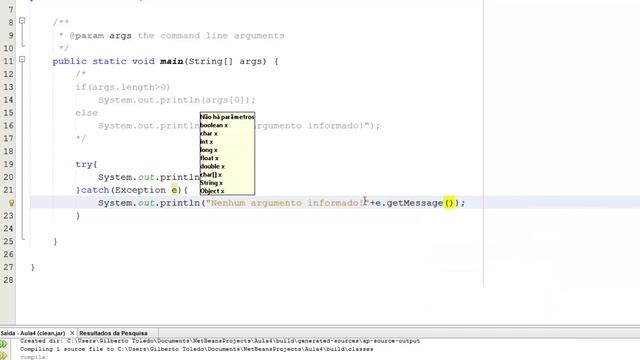The width and height of the screenshot is (640, 360).
Task: Select 'String x' in the parameter tooltip
Action: [211, 182]
